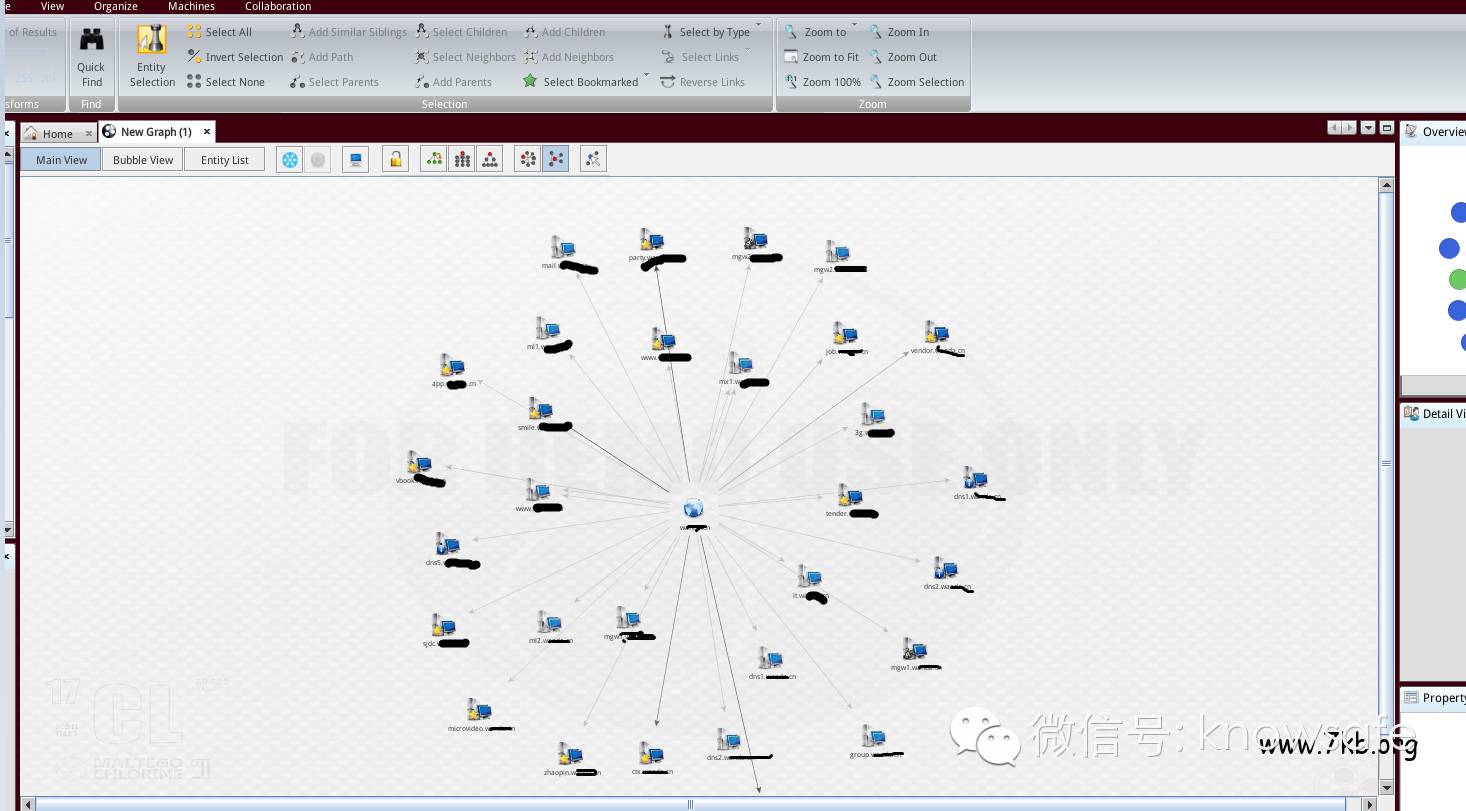
Task: Click Zoom In
Action: [899, 32]
